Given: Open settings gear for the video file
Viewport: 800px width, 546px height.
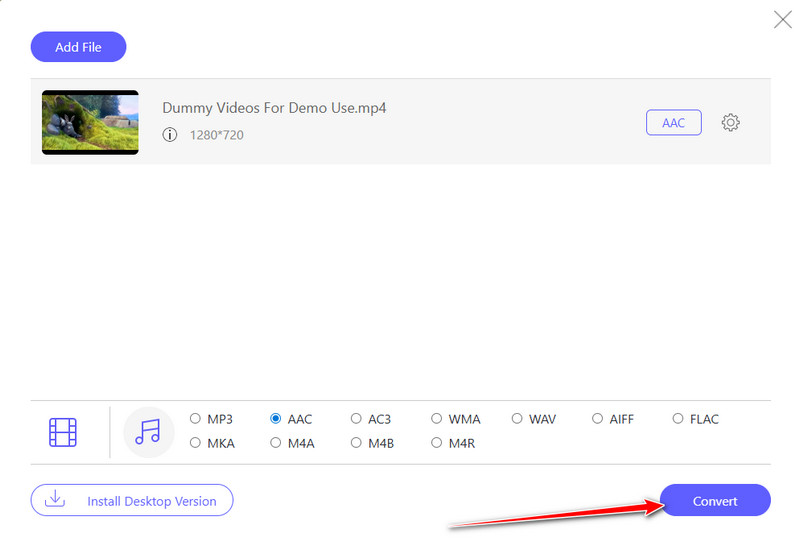Looking at the screenshot, I should point(731,123).
